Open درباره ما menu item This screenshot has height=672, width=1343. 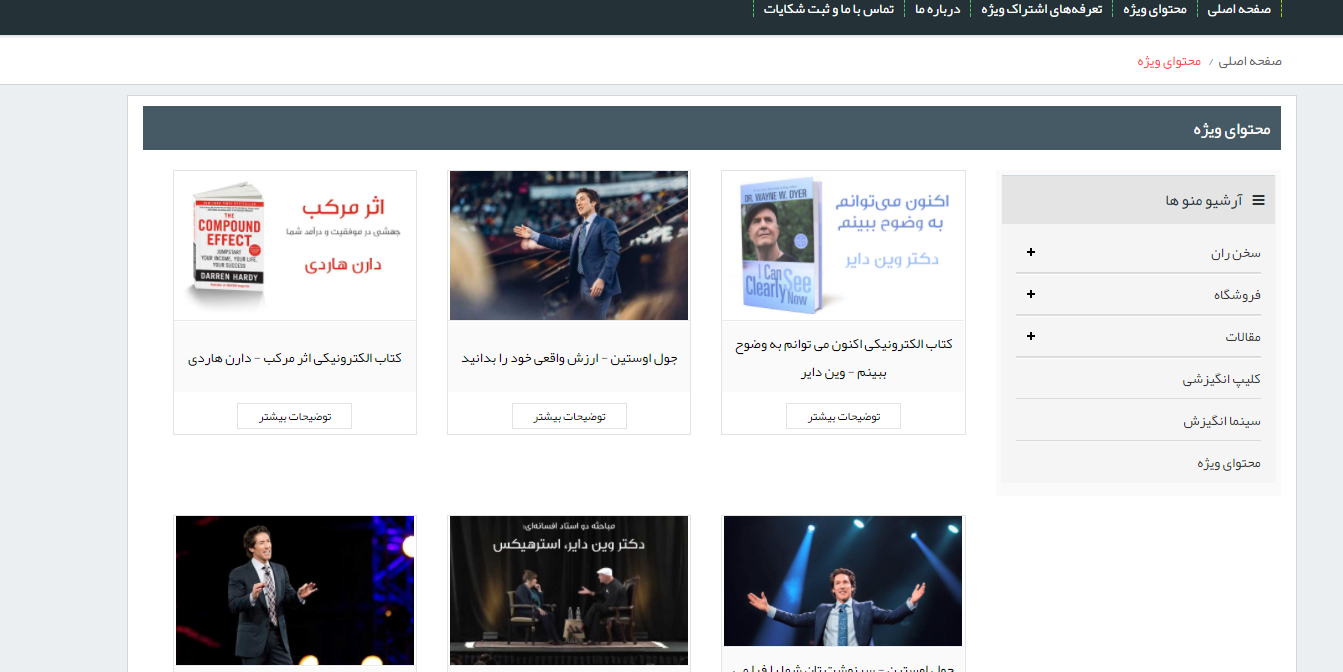(x=936, y=9)
